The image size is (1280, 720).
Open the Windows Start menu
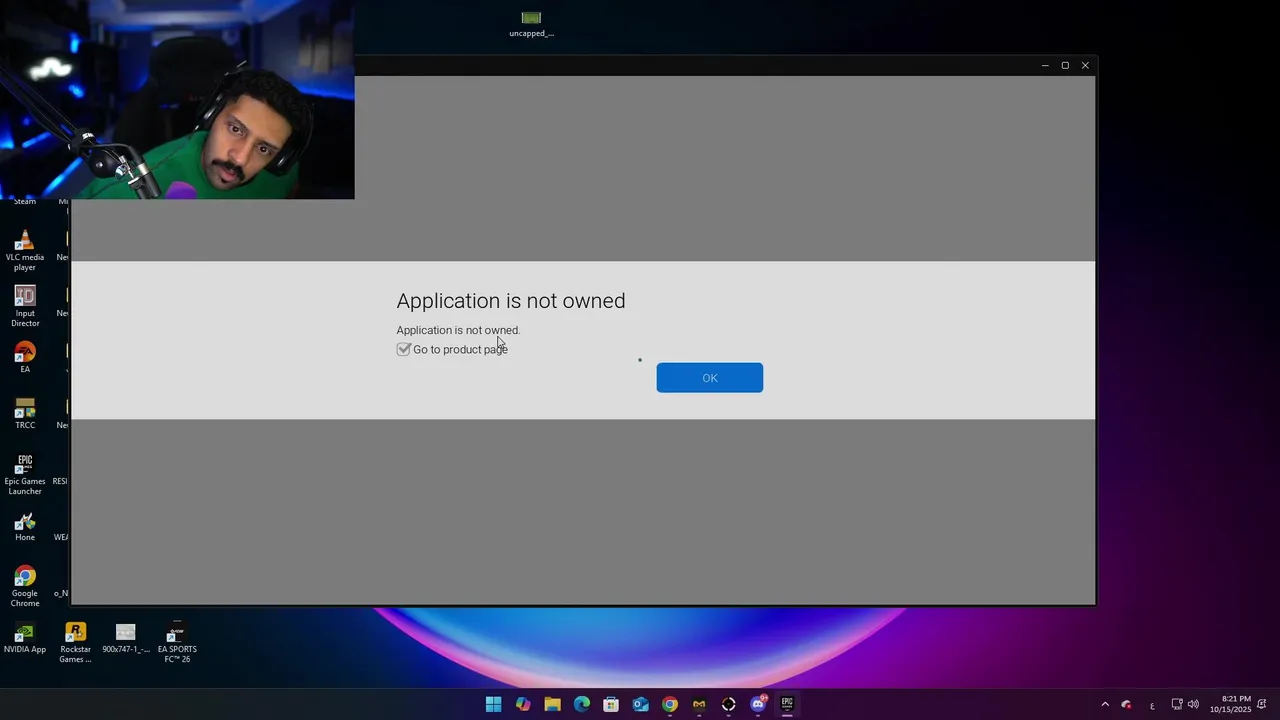pos(493,704)
